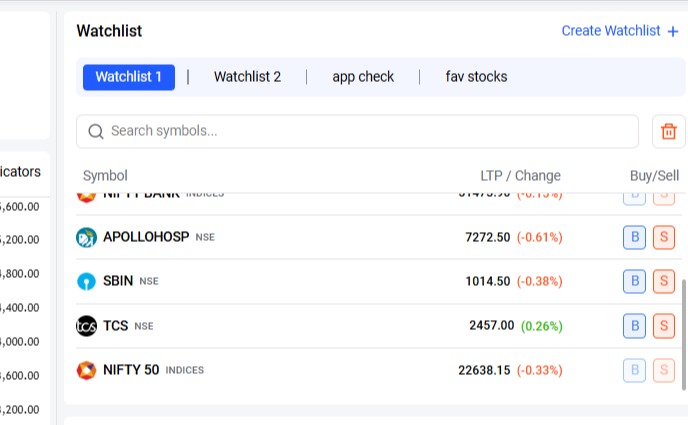Click the LTP / Change column header
688x425 pixels.
[x=520, y=176]
